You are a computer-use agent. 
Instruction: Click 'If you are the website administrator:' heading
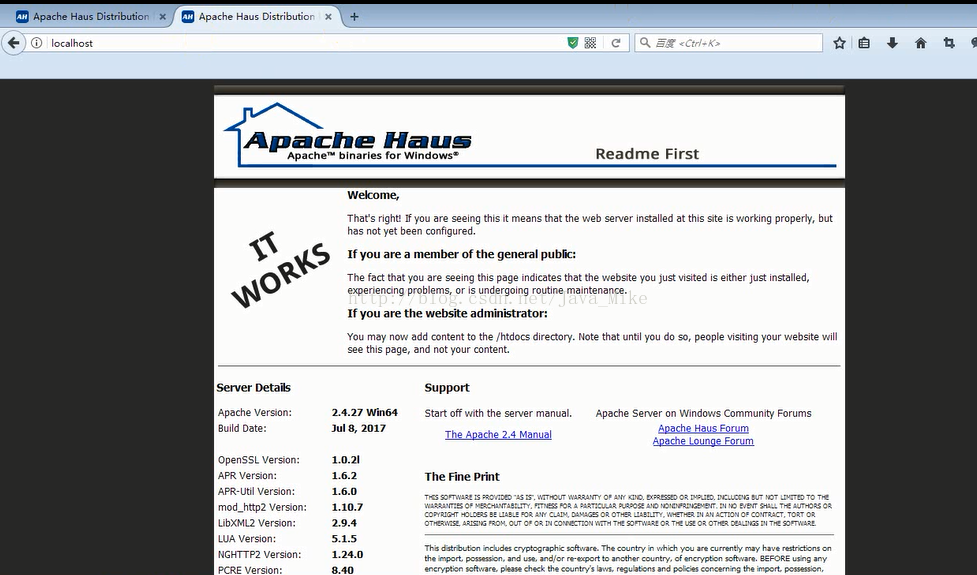pyautogui.click(x=447, y=313)
